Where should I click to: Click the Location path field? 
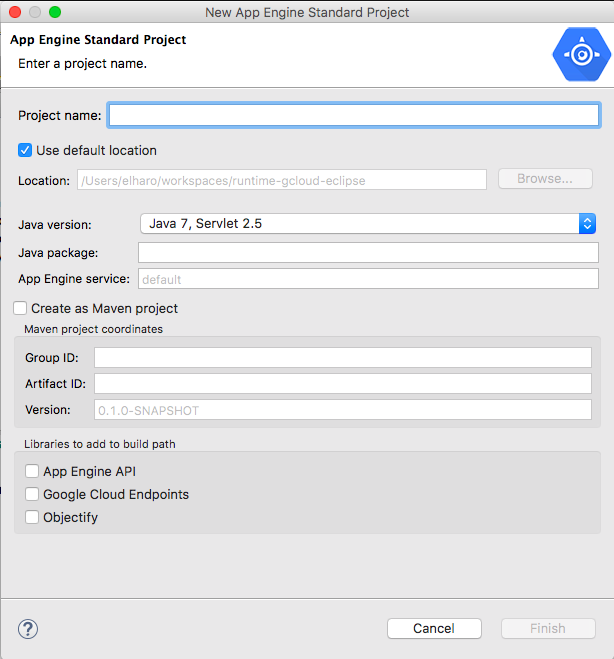282,180
